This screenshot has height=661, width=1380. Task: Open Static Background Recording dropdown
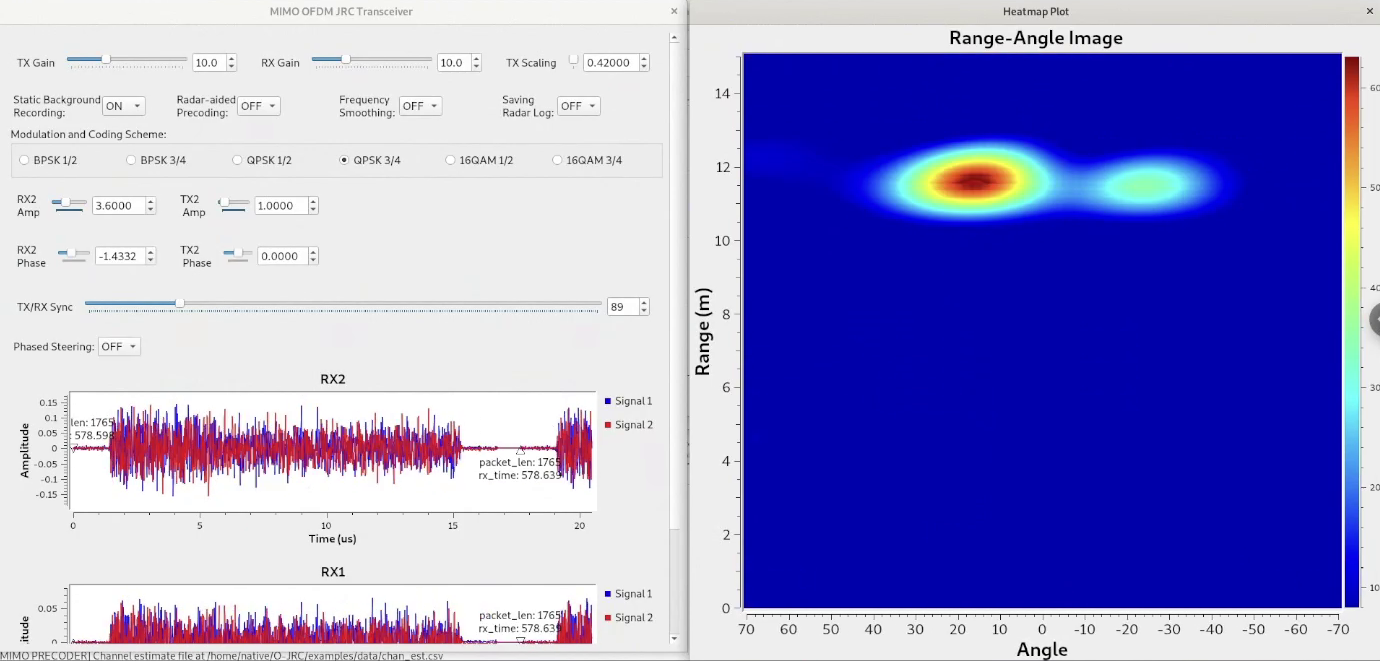coord(123,106)
